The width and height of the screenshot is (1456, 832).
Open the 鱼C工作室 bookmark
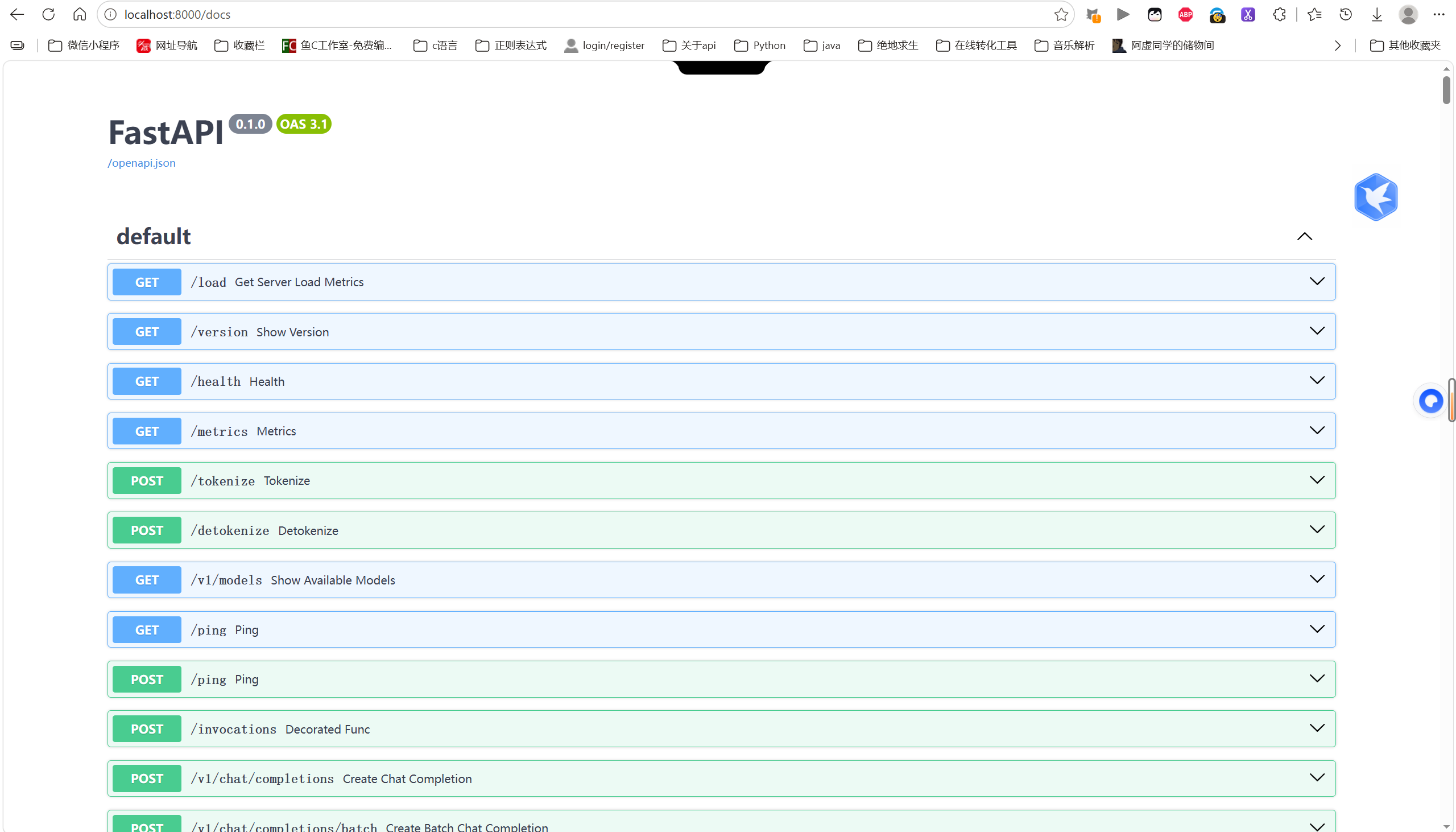[337, 45]
